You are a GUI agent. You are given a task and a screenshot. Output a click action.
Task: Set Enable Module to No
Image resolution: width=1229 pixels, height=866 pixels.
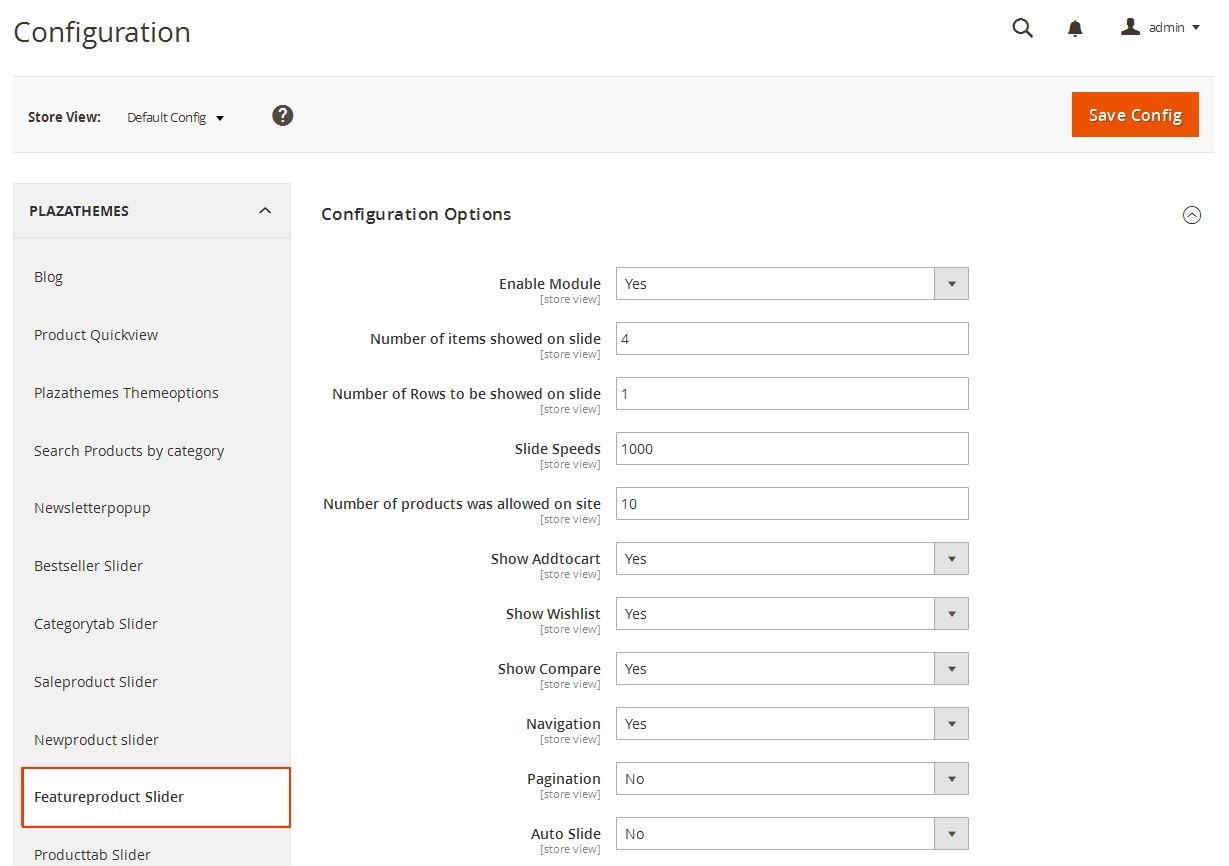(x=950, y=283)
